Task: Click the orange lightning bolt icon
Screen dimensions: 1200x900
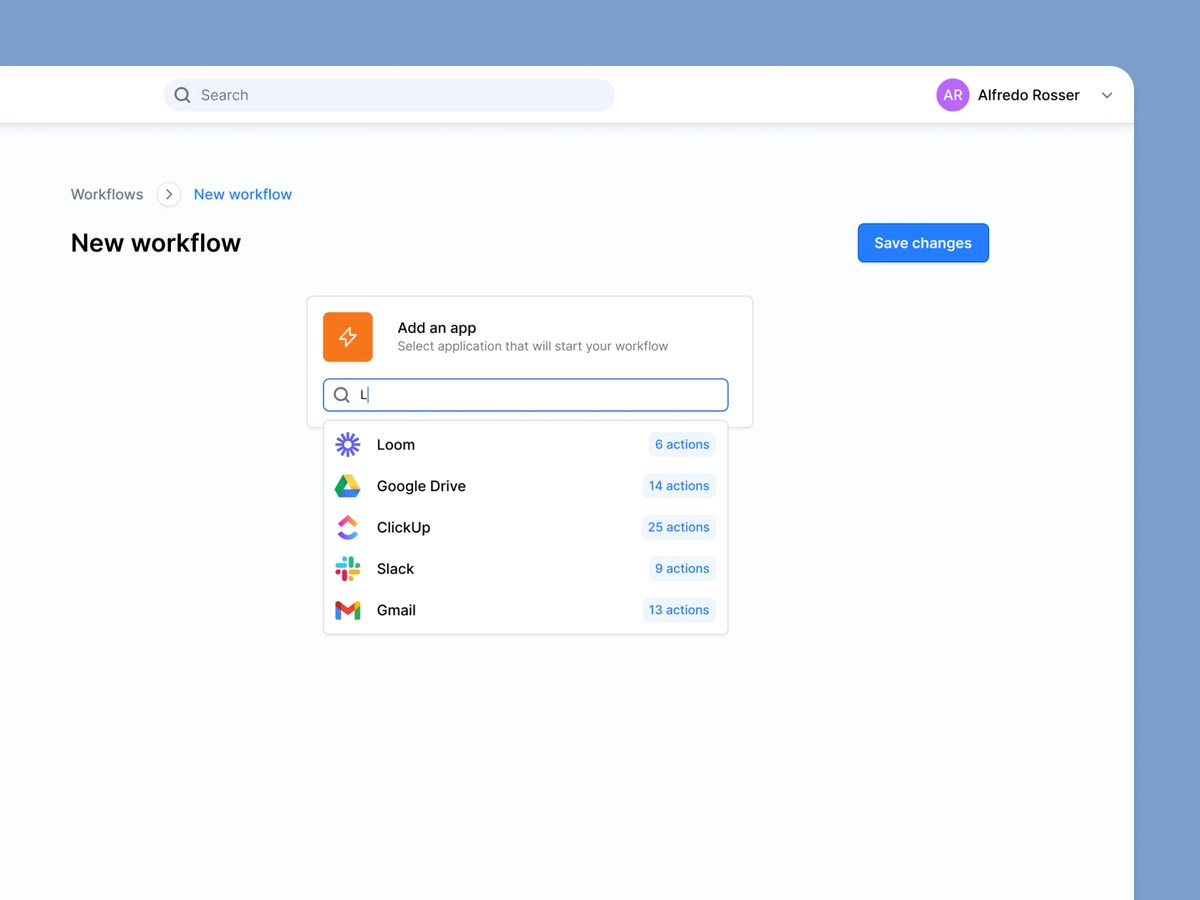Action: [x=348, y=337]
